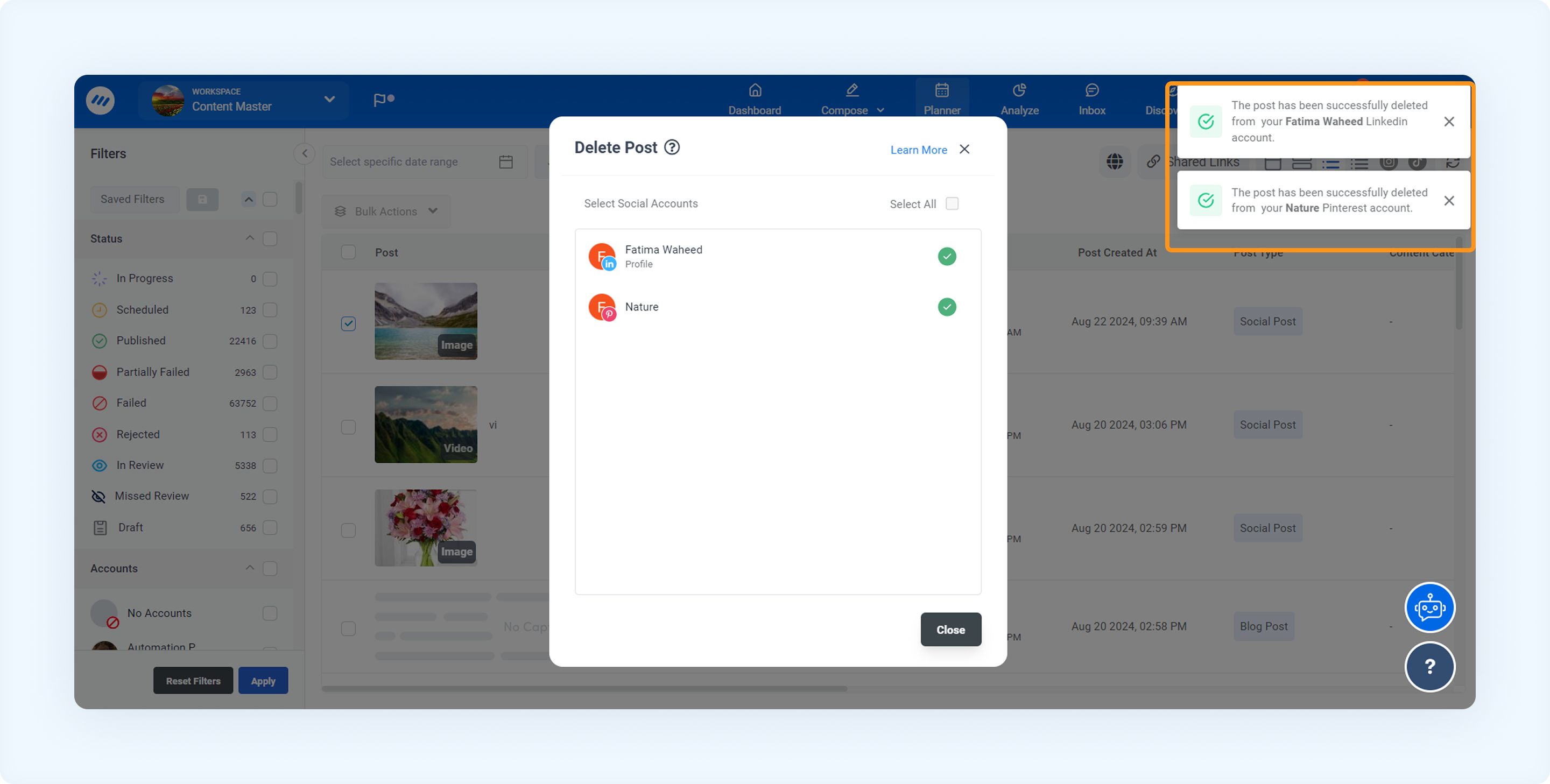Click the save filter disk icon

point(202,199)
